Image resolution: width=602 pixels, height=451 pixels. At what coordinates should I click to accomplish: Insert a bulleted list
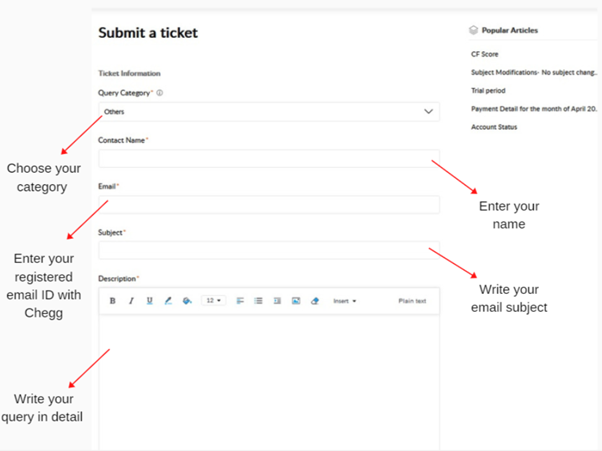(258, 301)
